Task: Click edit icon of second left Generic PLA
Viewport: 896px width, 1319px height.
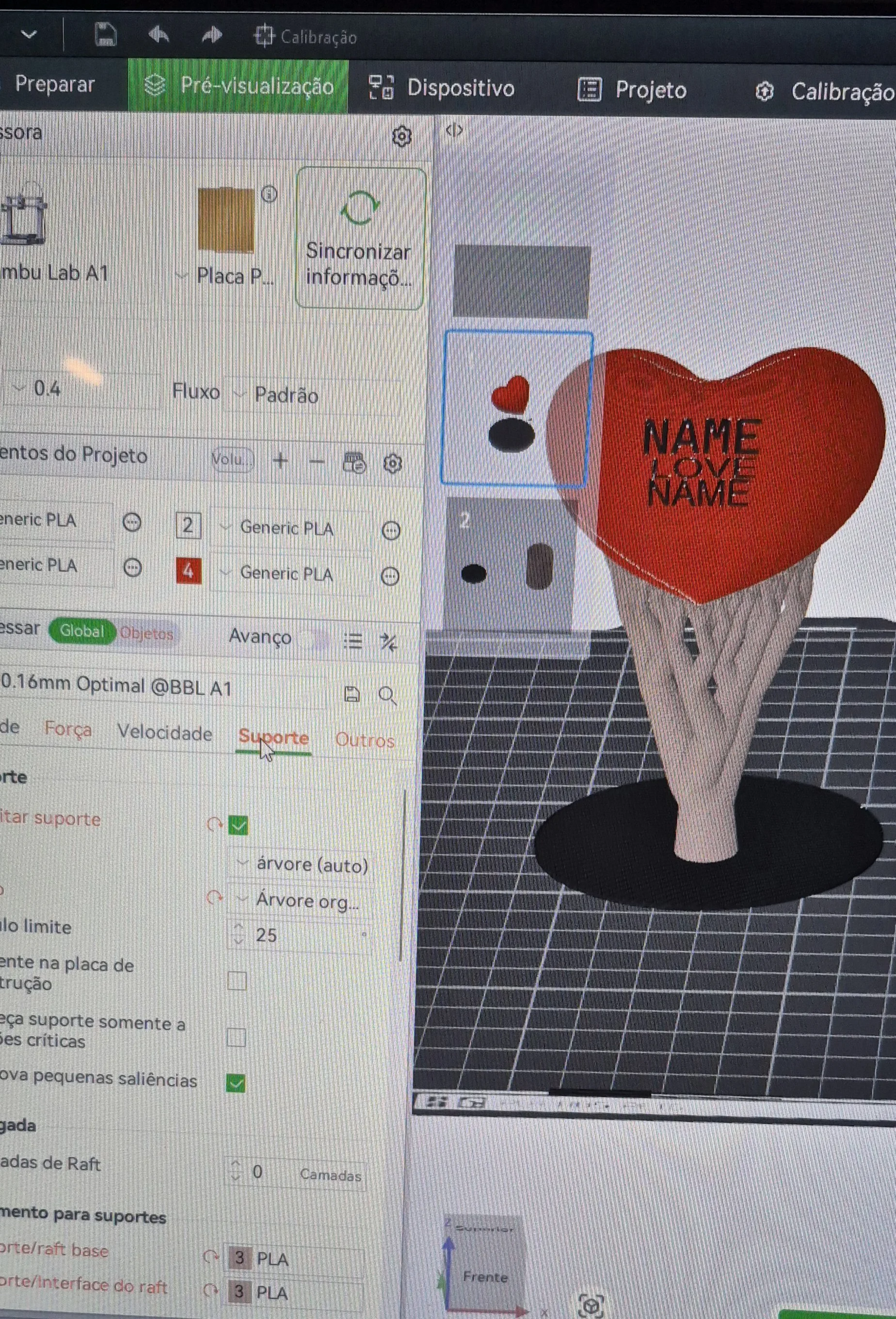Action: click(x=133, y=567)
